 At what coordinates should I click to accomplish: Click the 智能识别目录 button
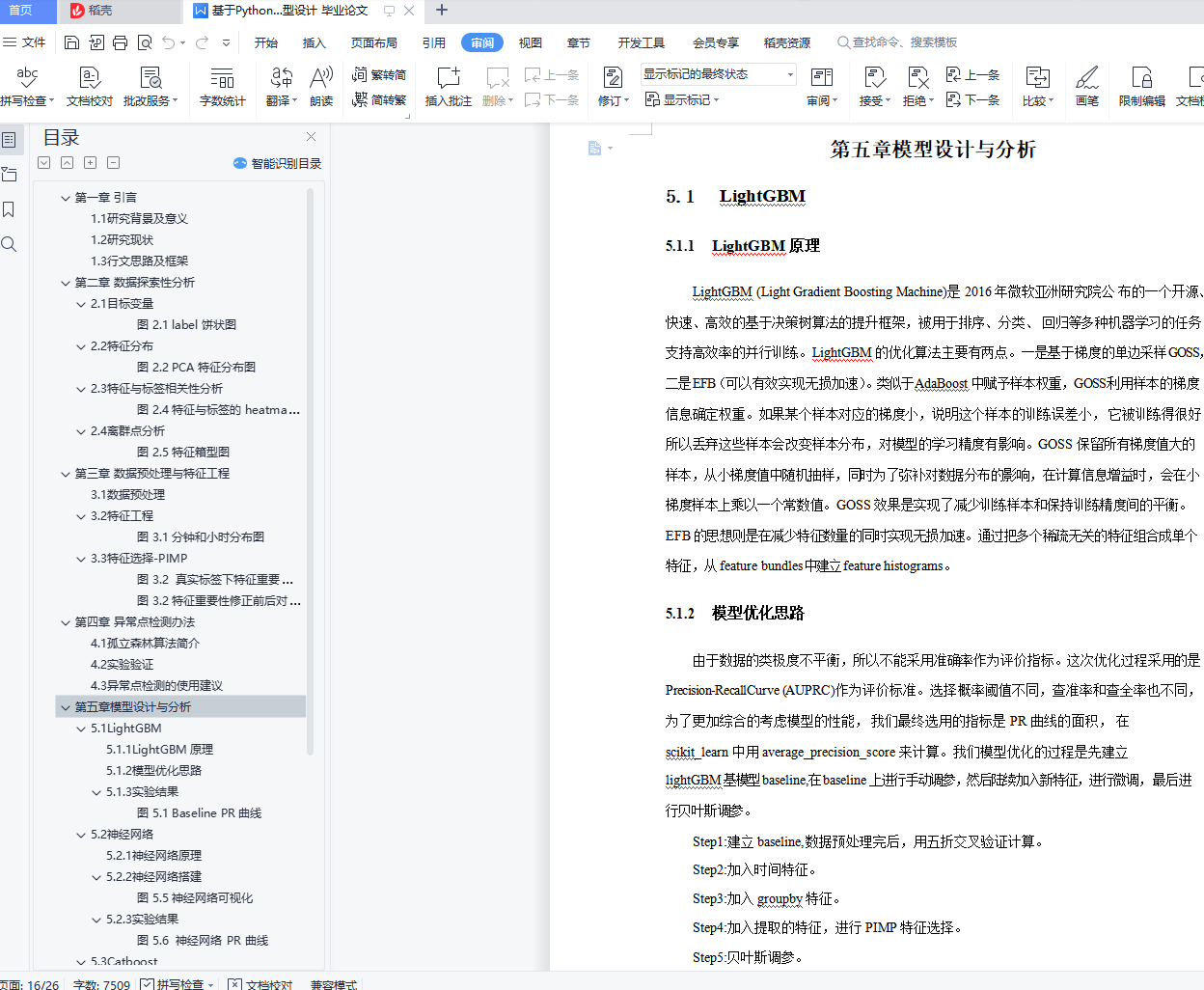pos(278,163)
